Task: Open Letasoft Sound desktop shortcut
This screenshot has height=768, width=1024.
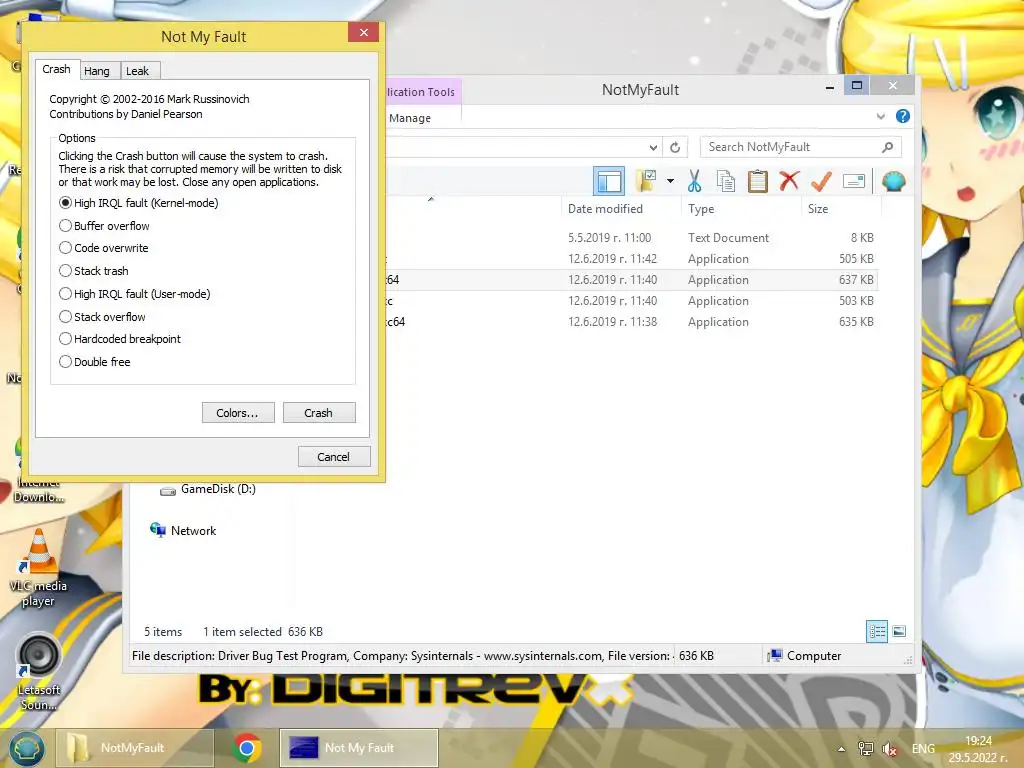Action: 39,672
